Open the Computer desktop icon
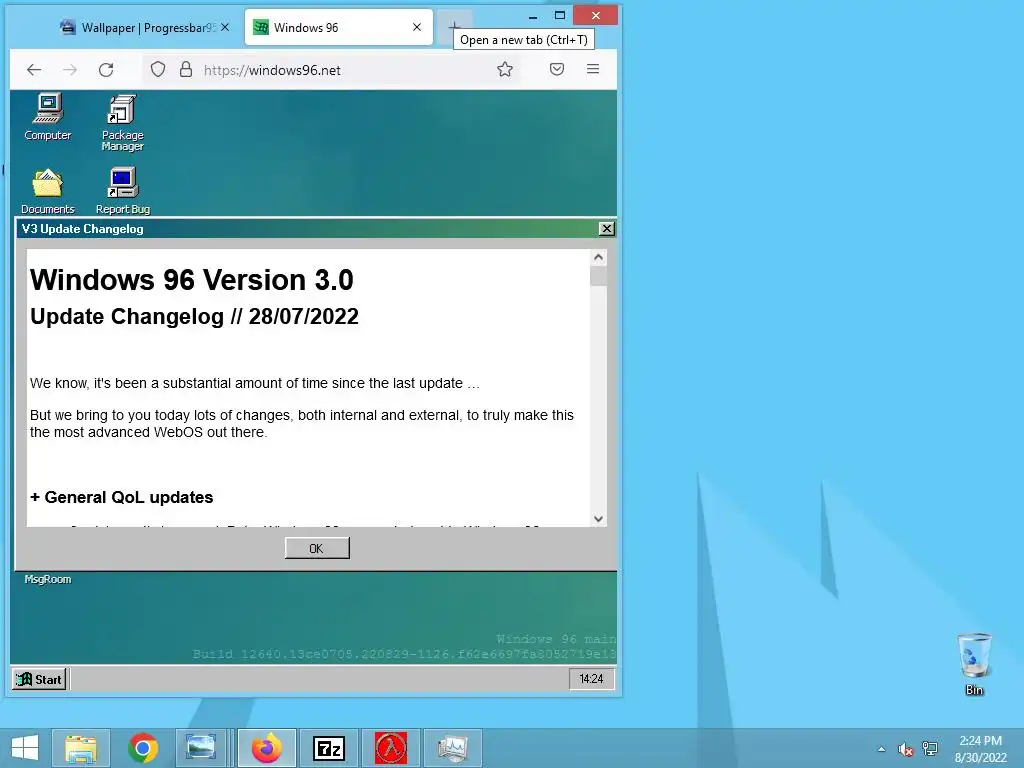Screen dimensions: 1024x768 (x=48, y=117)
